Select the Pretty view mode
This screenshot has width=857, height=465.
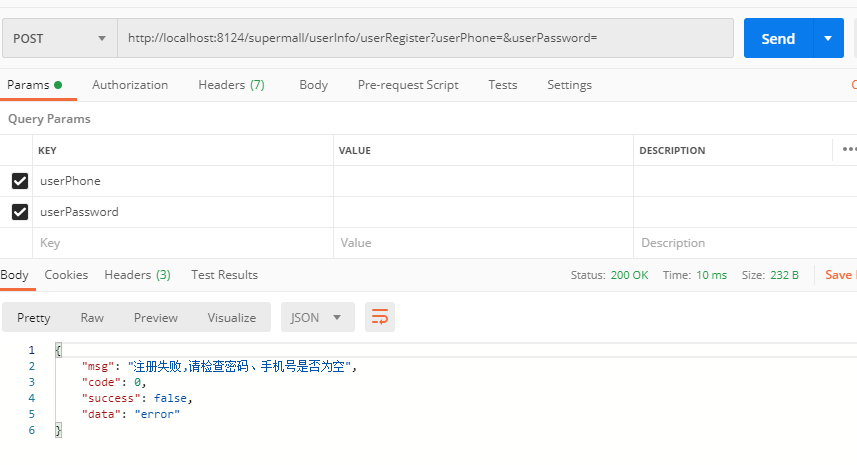[x=33, y=317]
